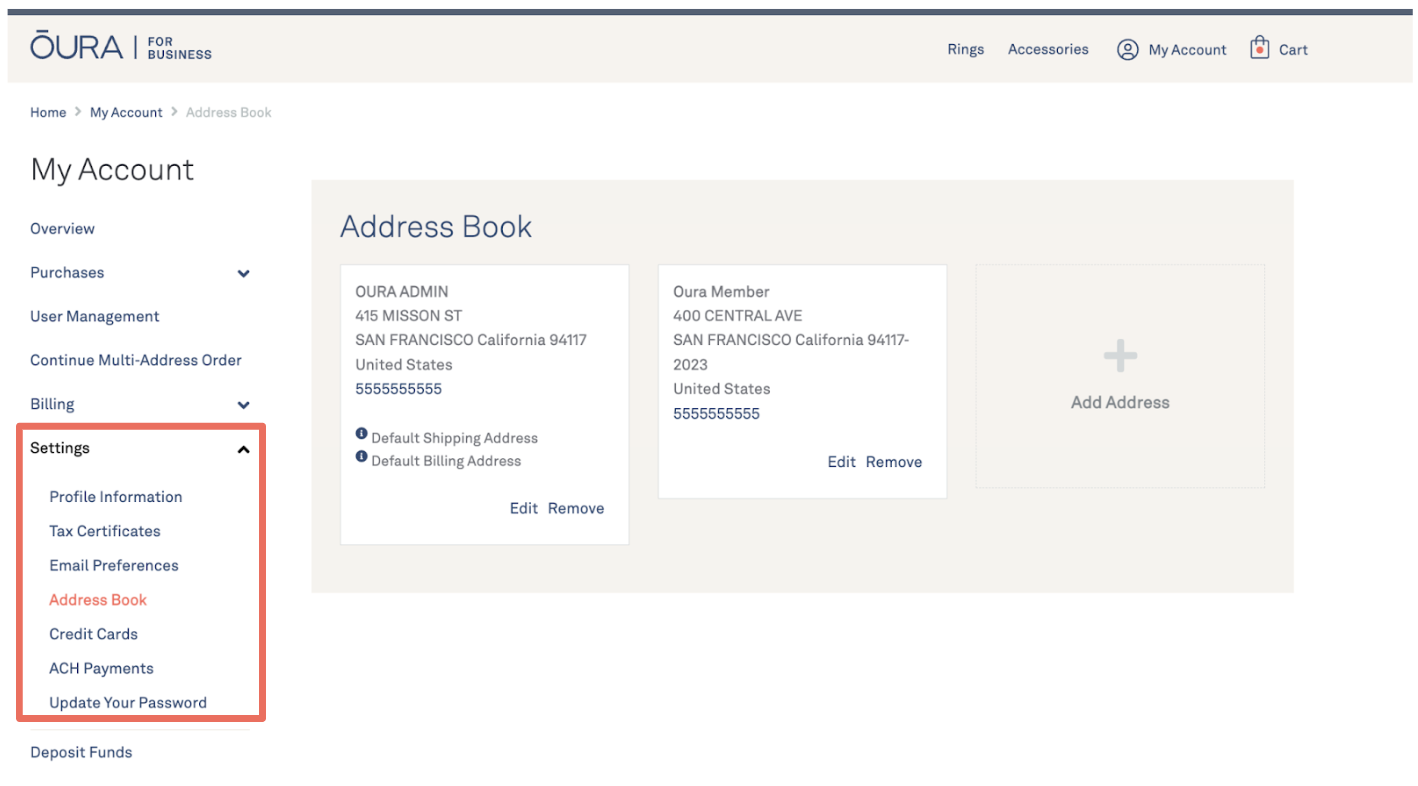Open Overview in sidebar
Viewport: 1418px width, 786px height.
point(62,228)
